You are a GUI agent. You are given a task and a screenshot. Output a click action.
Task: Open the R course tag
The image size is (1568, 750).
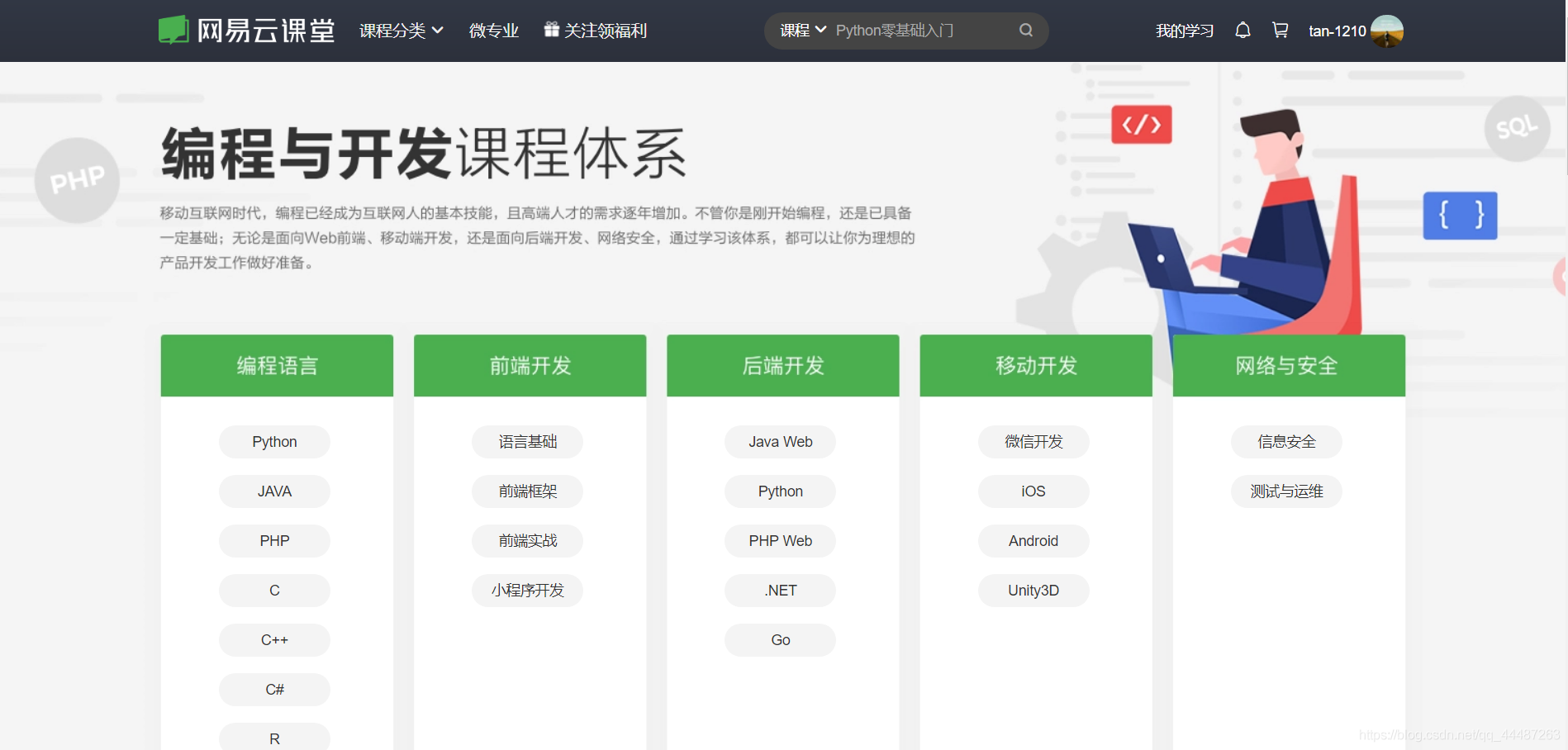(274, 737)
